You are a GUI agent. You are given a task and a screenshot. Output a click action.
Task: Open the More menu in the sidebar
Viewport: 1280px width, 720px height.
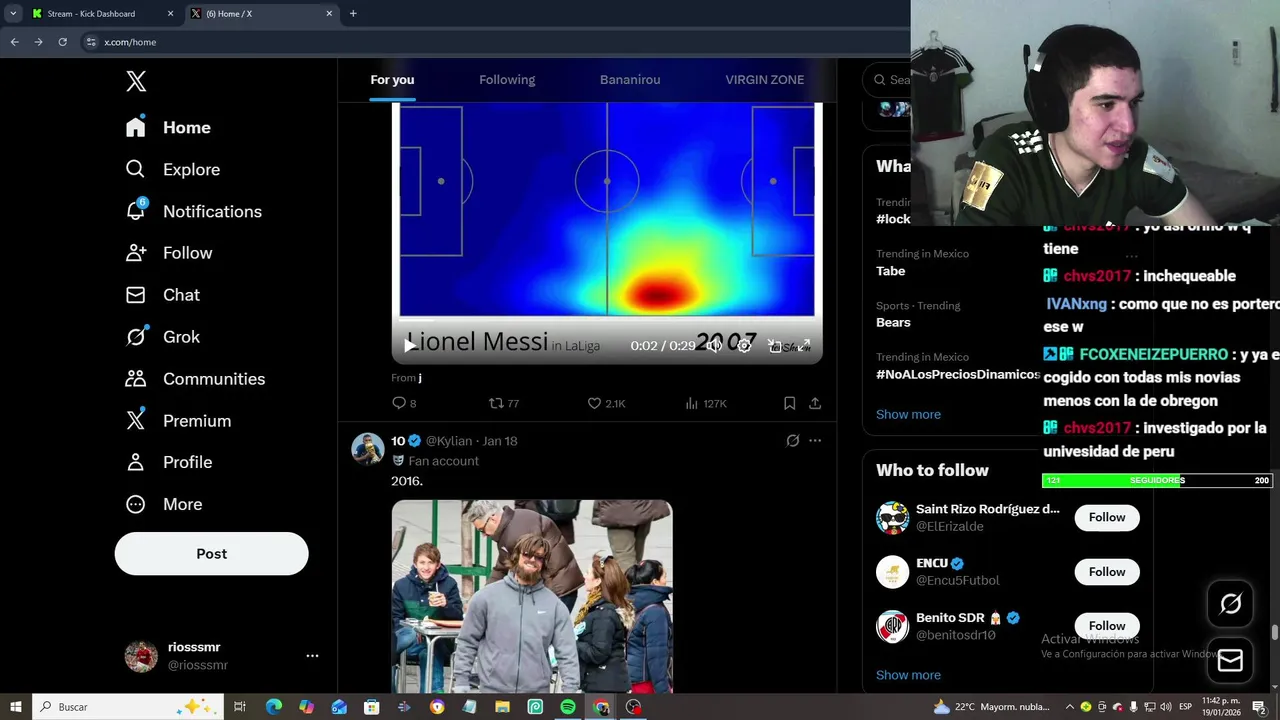pos(163,504)
